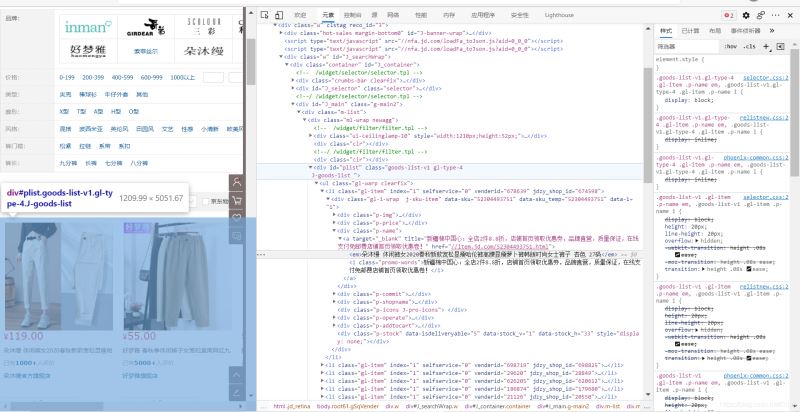Image resolution: width=800 pixels, height=412 pixels.
Task: Open DevTools settings gear
Action: 746,15
